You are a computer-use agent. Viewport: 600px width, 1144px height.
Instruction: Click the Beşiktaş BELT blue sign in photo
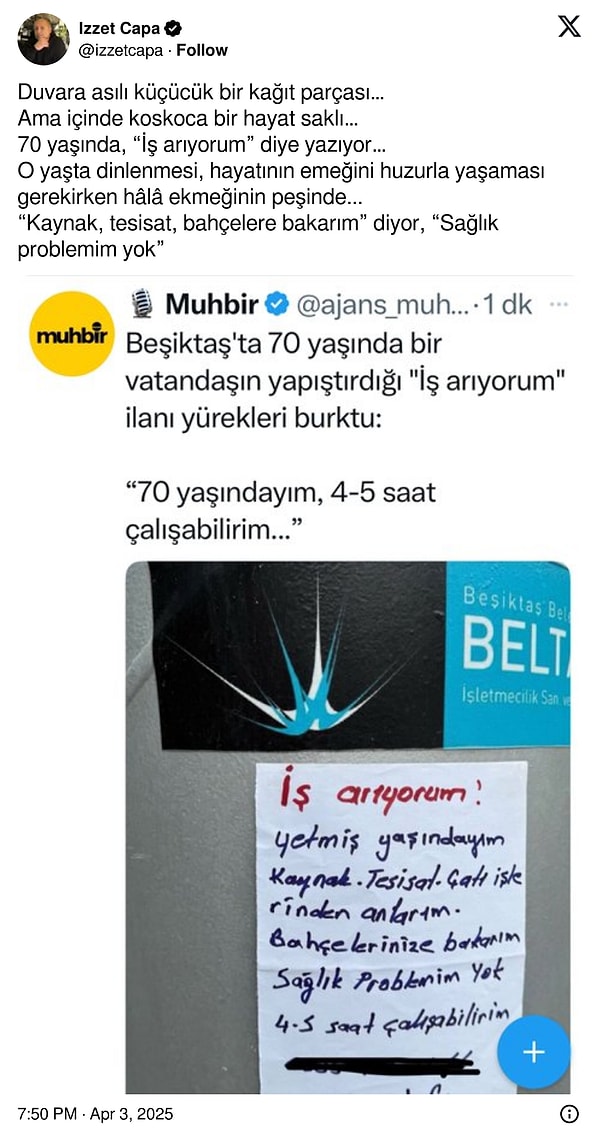click(x=507, y=654)
